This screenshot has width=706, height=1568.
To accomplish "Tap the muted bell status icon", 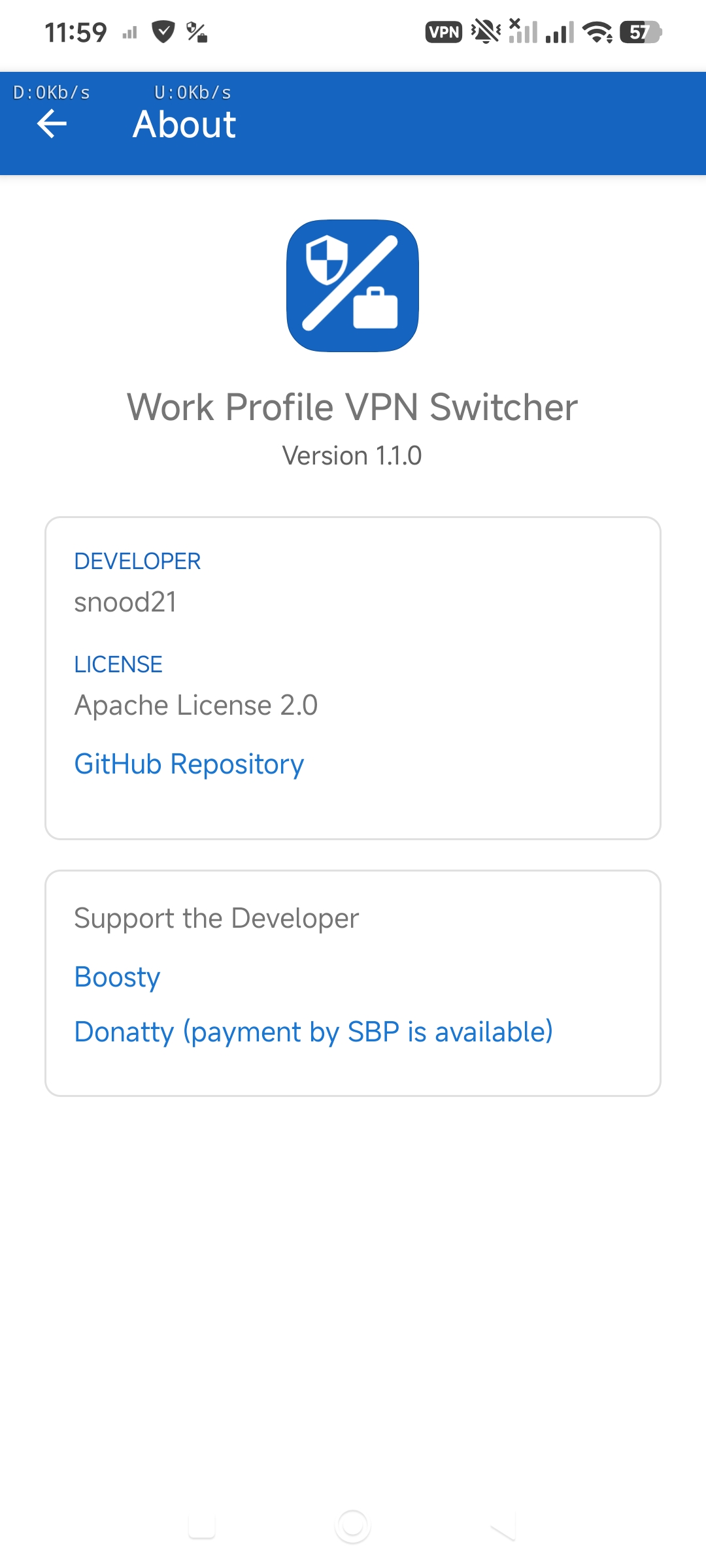I will click(486, 31).
